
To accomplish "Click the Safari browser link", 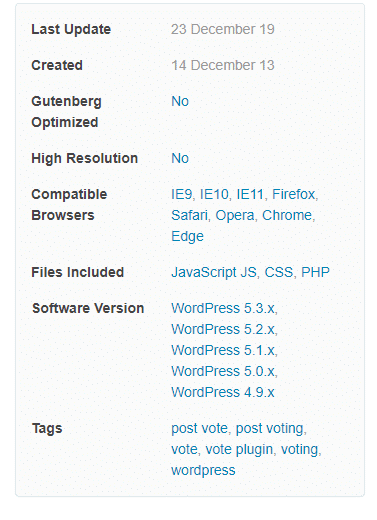I will click(189, 215).
